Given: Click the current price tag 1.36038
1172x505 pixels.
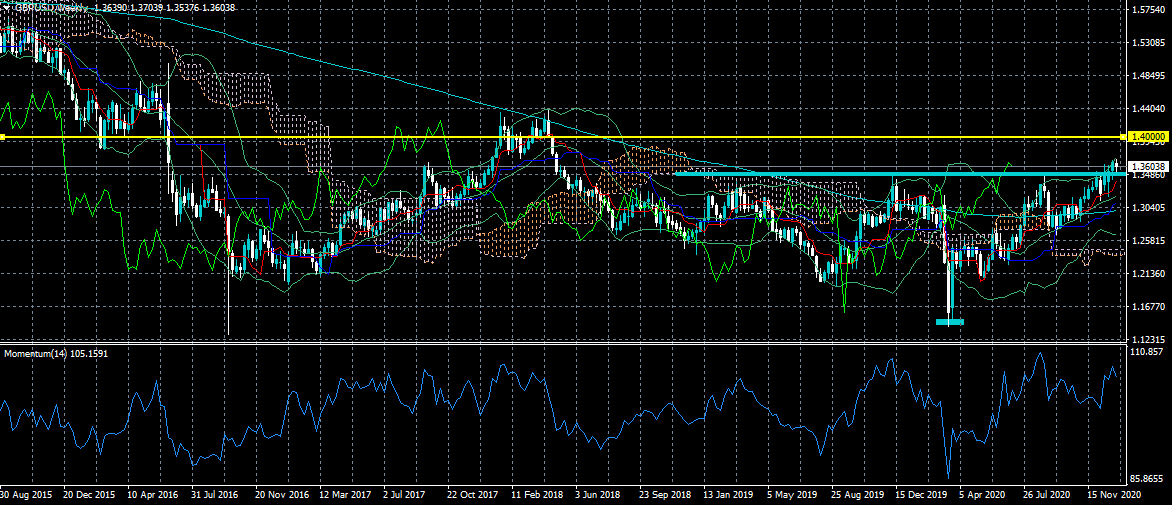Looking at the screenshot, I should (1146, 166).
